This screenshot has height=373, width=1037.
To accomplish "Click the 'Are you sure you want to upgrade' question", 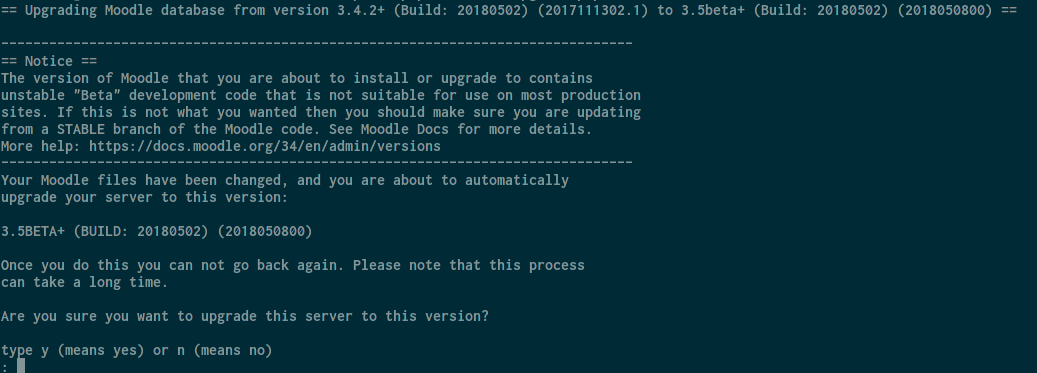I will [x=245, y=316].
